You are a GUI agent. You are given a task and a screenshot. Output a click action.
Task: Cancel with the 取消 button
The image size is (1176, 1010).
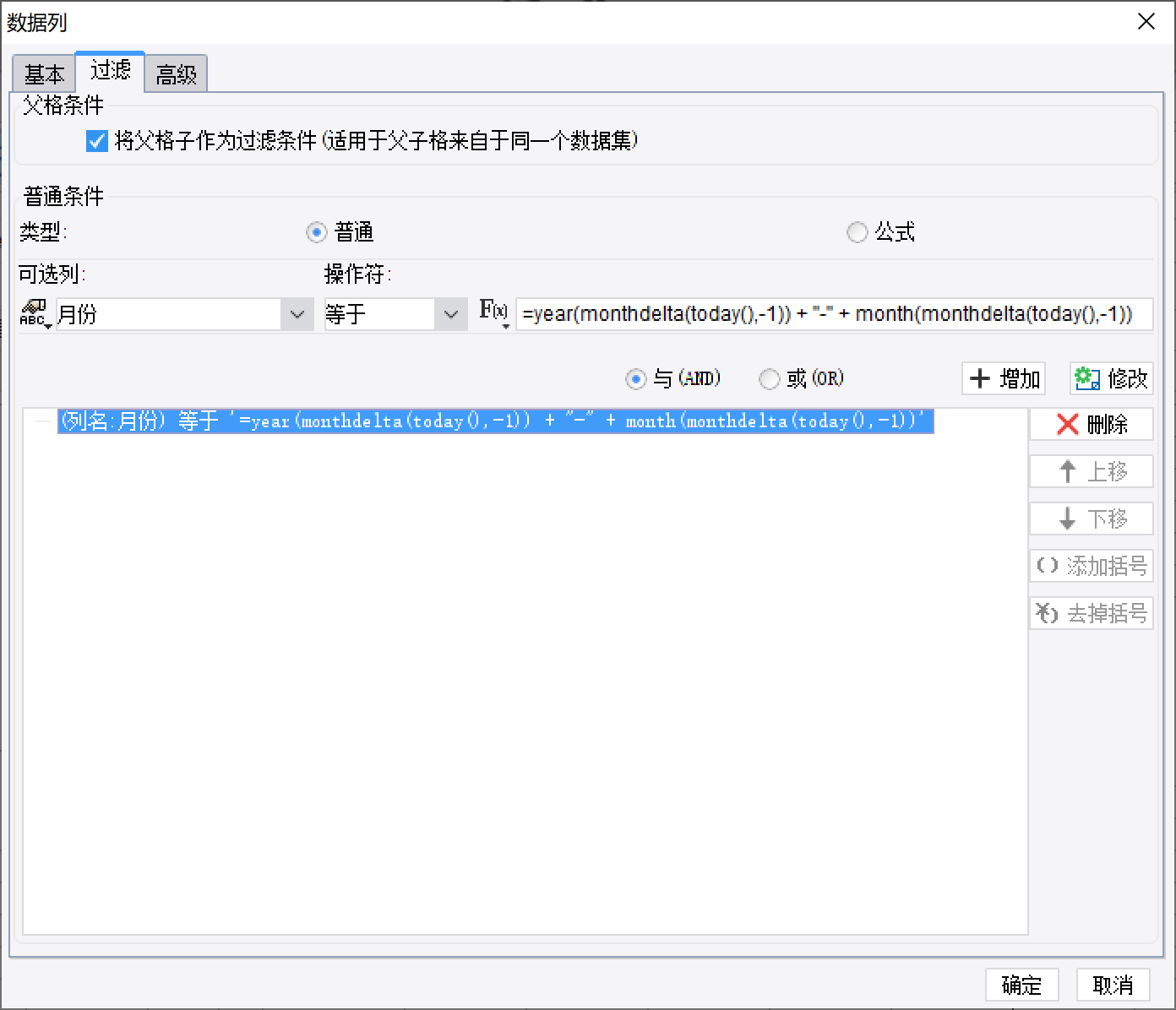(x=1113, y=985)
